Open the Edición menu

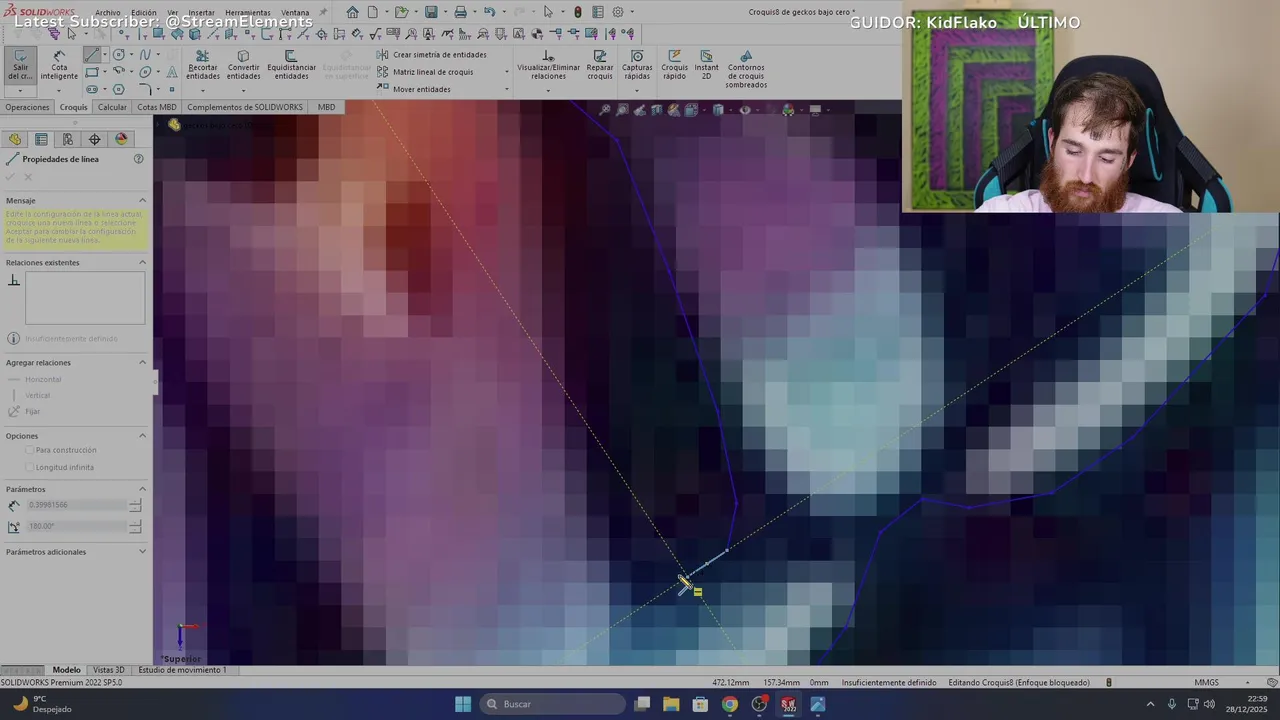144,13
